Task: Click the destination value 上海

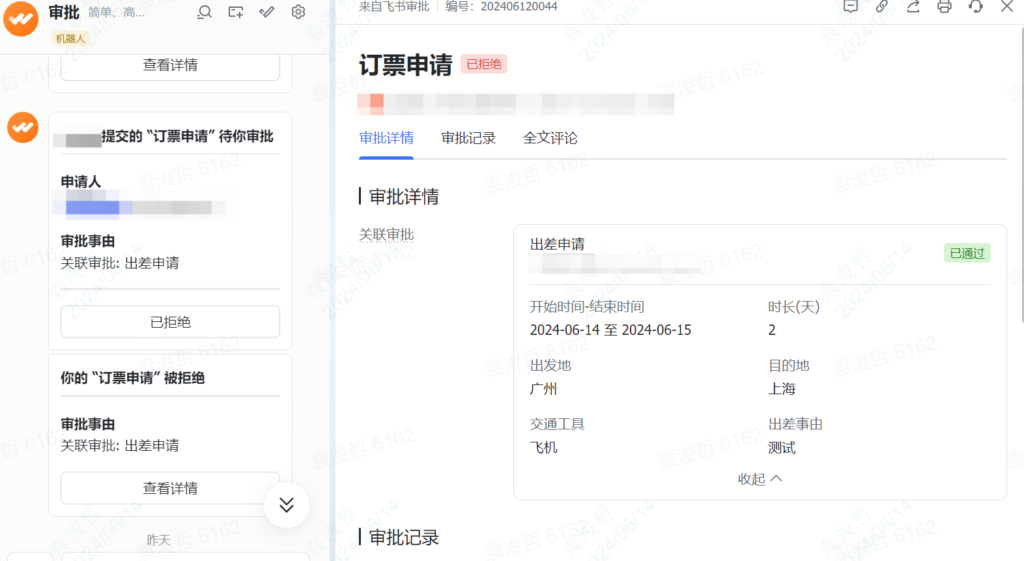Action: [x=782, y=389]
